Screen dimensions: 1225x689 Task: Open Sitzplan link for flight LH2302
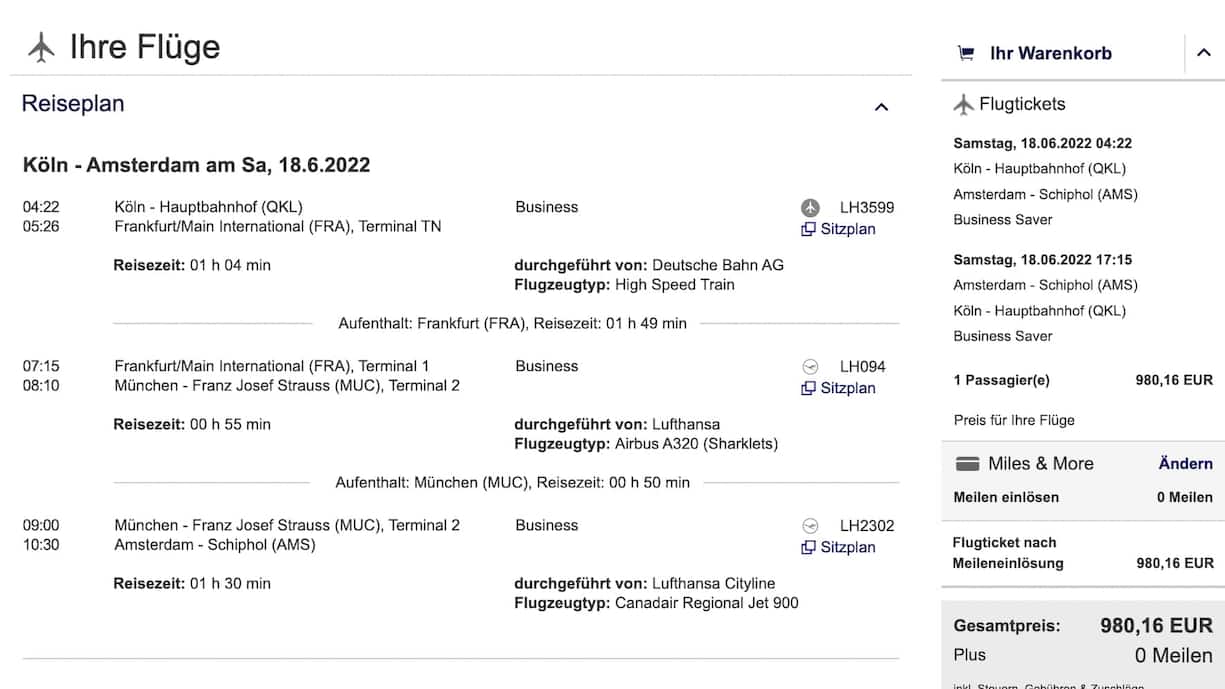click(847, 547)
